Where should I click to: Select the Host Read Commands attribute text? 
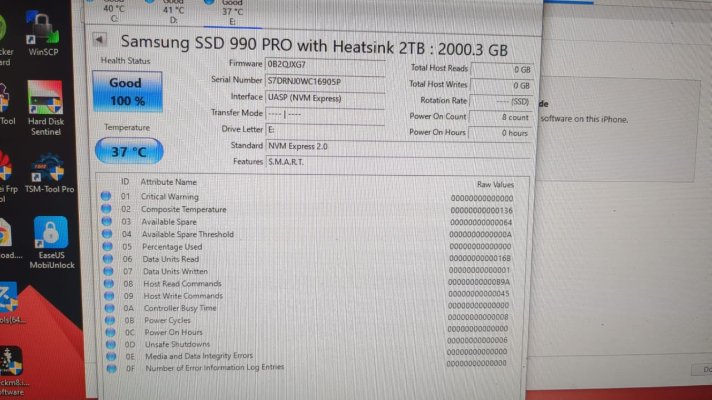click(183, 283)
